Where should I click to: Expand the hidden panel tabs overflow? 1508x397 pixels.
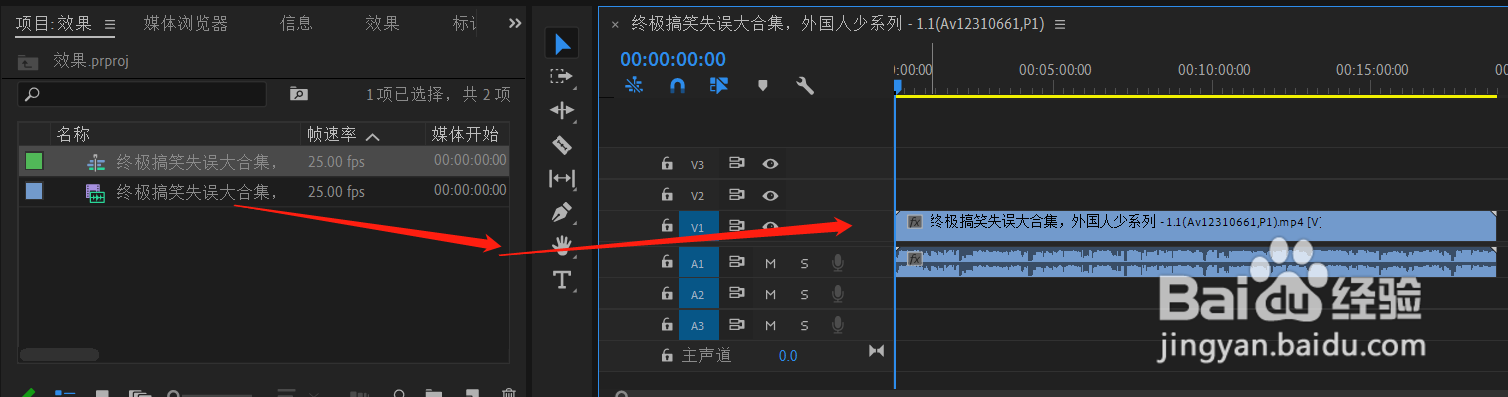tap(515, 23)
